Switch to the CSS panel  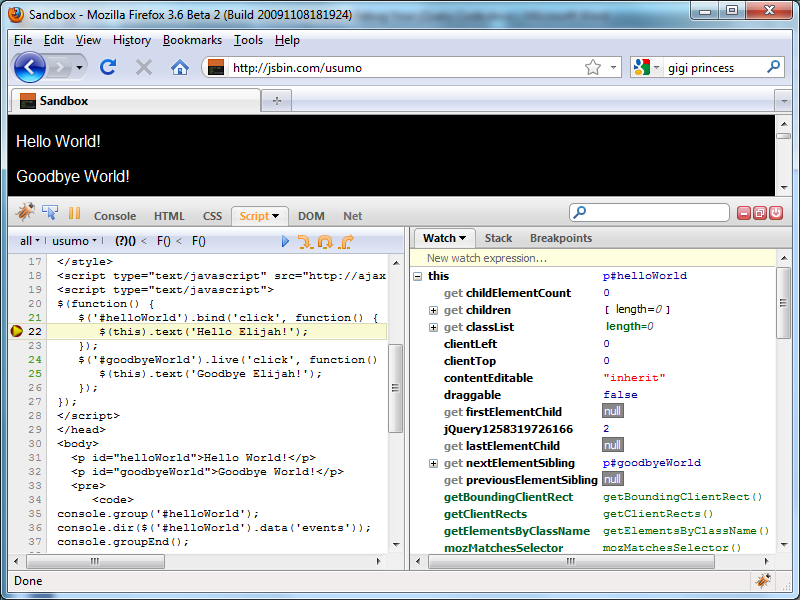point(212,216)
